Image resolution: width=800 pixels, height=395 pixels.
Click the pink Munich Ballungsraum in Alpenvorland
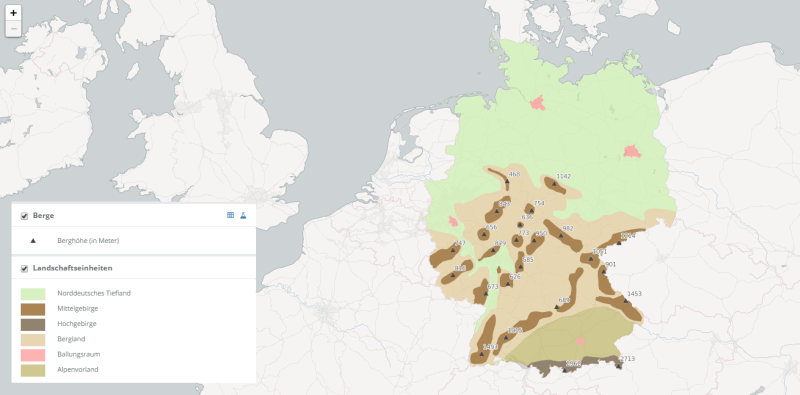click(580, 340)
